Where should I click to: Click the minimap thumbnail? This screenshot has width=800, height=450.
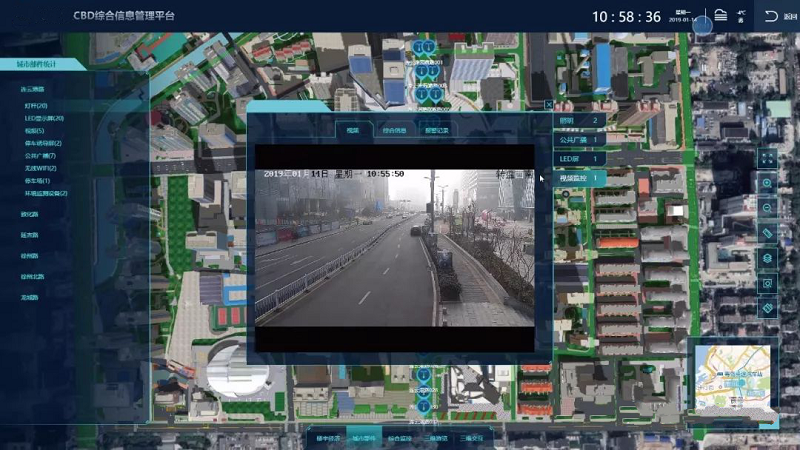733,379
